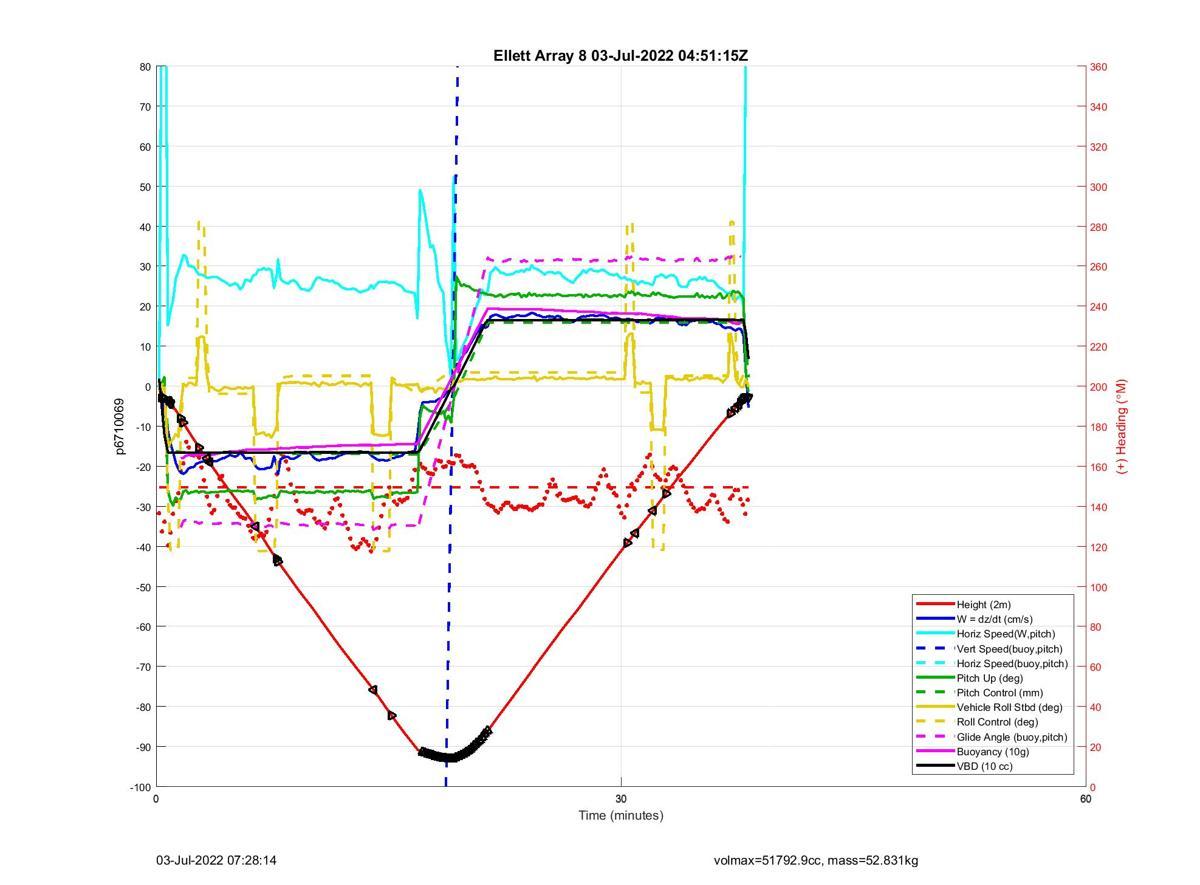Click the "volmax=51792.9cc, mass=52.831kg" footer text
Viewport: 1200px width, 885px height.
pos(816,860)
